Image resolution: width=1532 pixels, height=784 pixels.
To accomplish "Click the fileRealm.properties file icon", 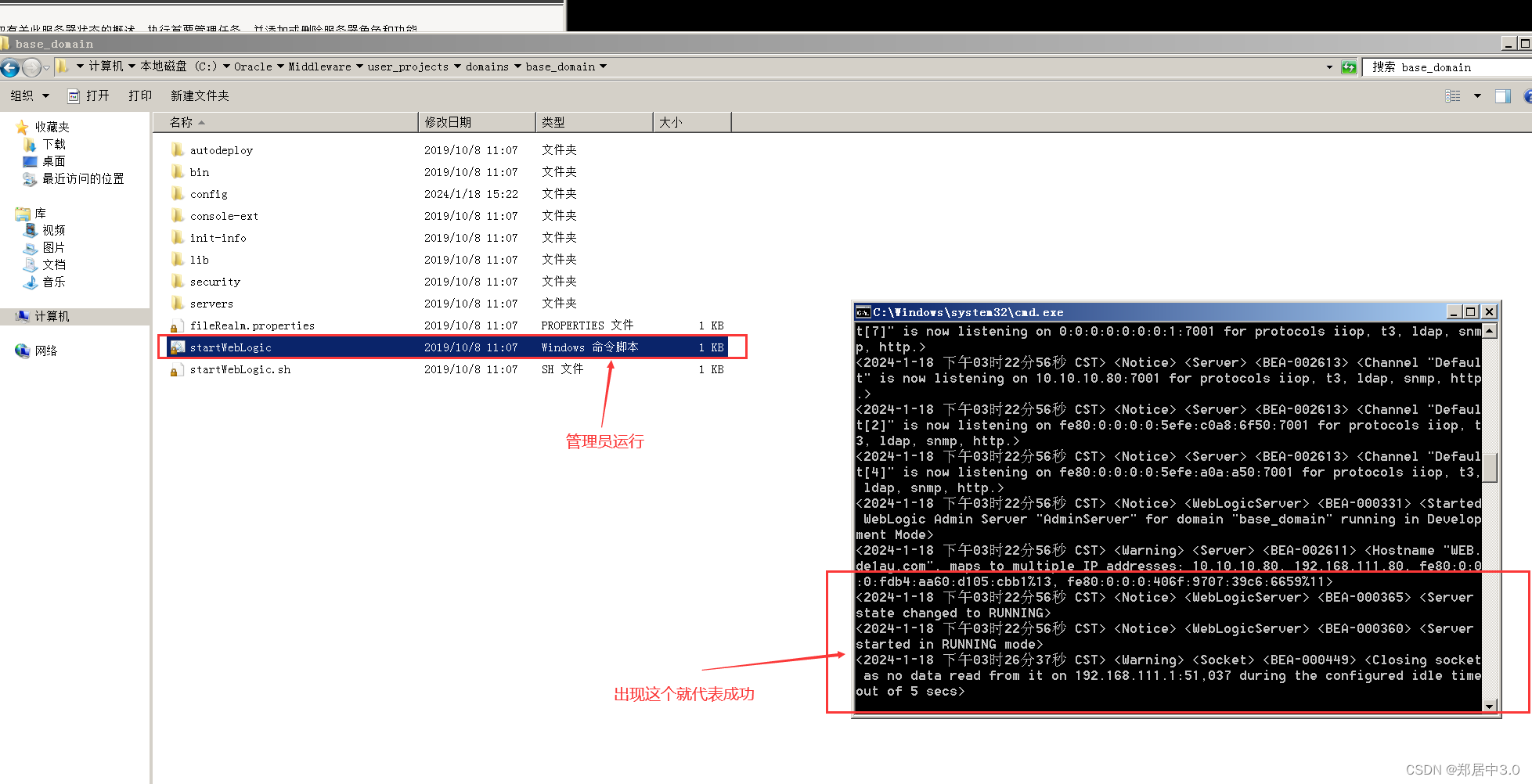I will [176, 325].
